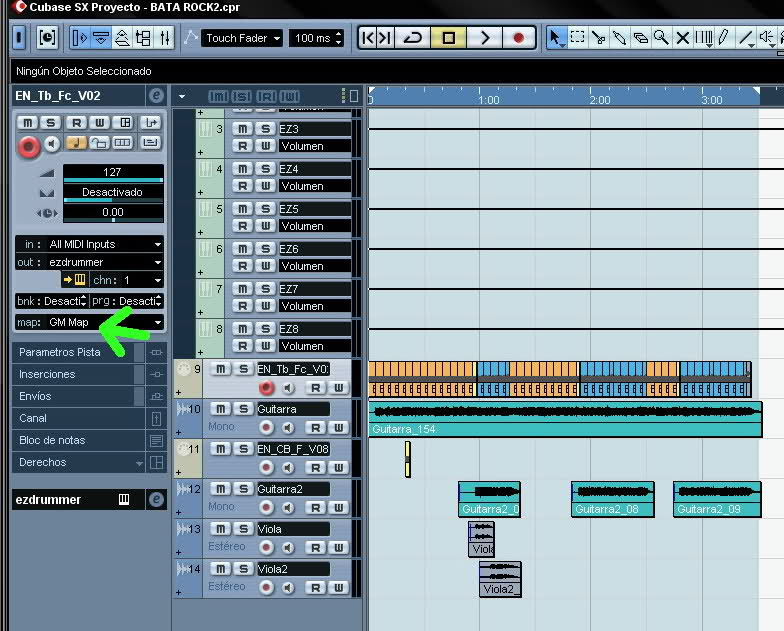Expand the Inserciones inspector section
Screen dimensions: 784x631
point(75,374)
